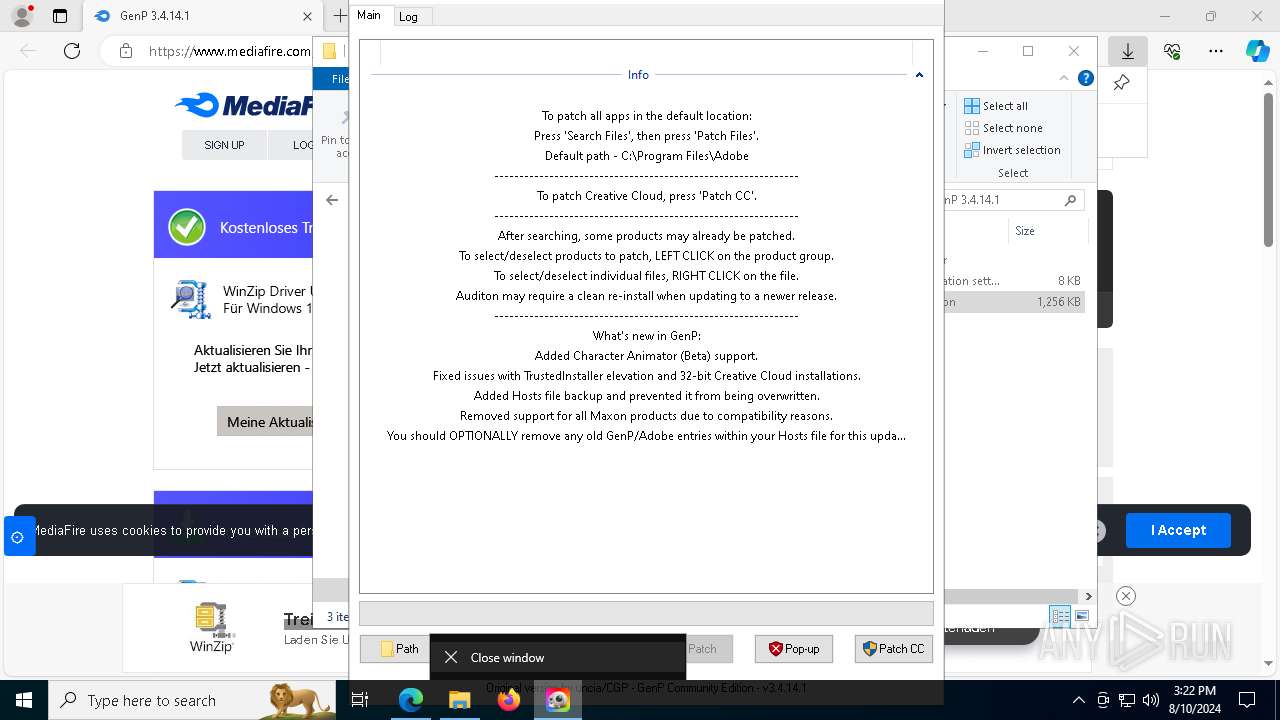Open a new tab in Edge
Image resolution: width=1280 pixels, height=720 pixels.
coord(340,16)
